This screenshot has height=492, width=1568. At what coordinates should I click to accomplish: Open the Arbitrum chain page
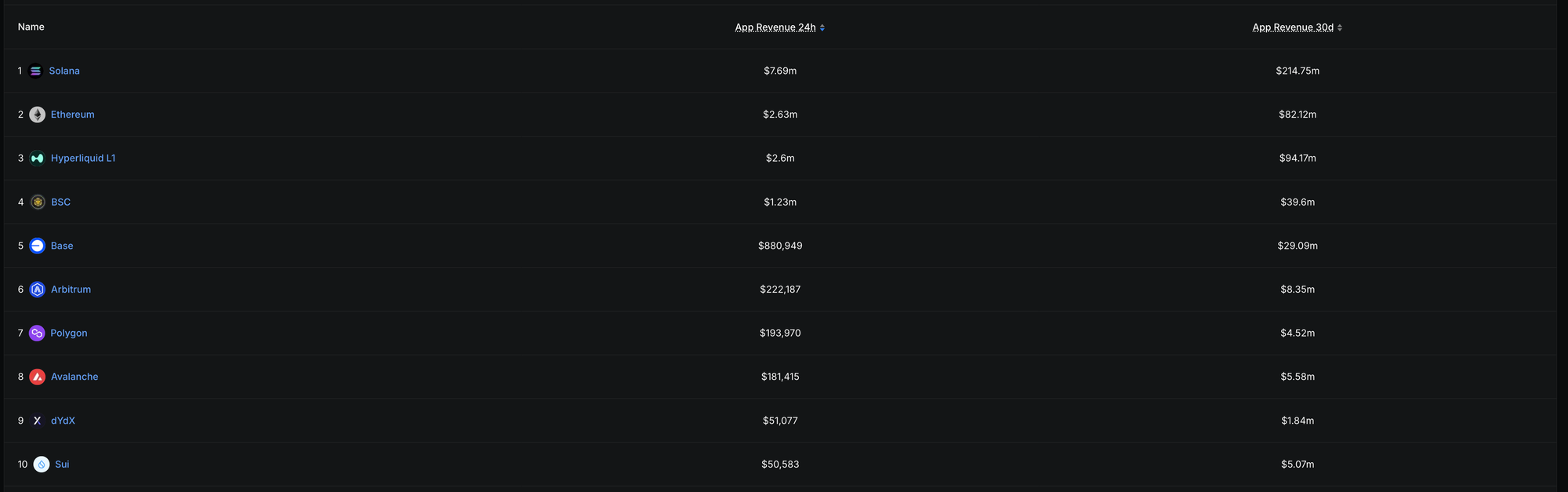(71, 290)
